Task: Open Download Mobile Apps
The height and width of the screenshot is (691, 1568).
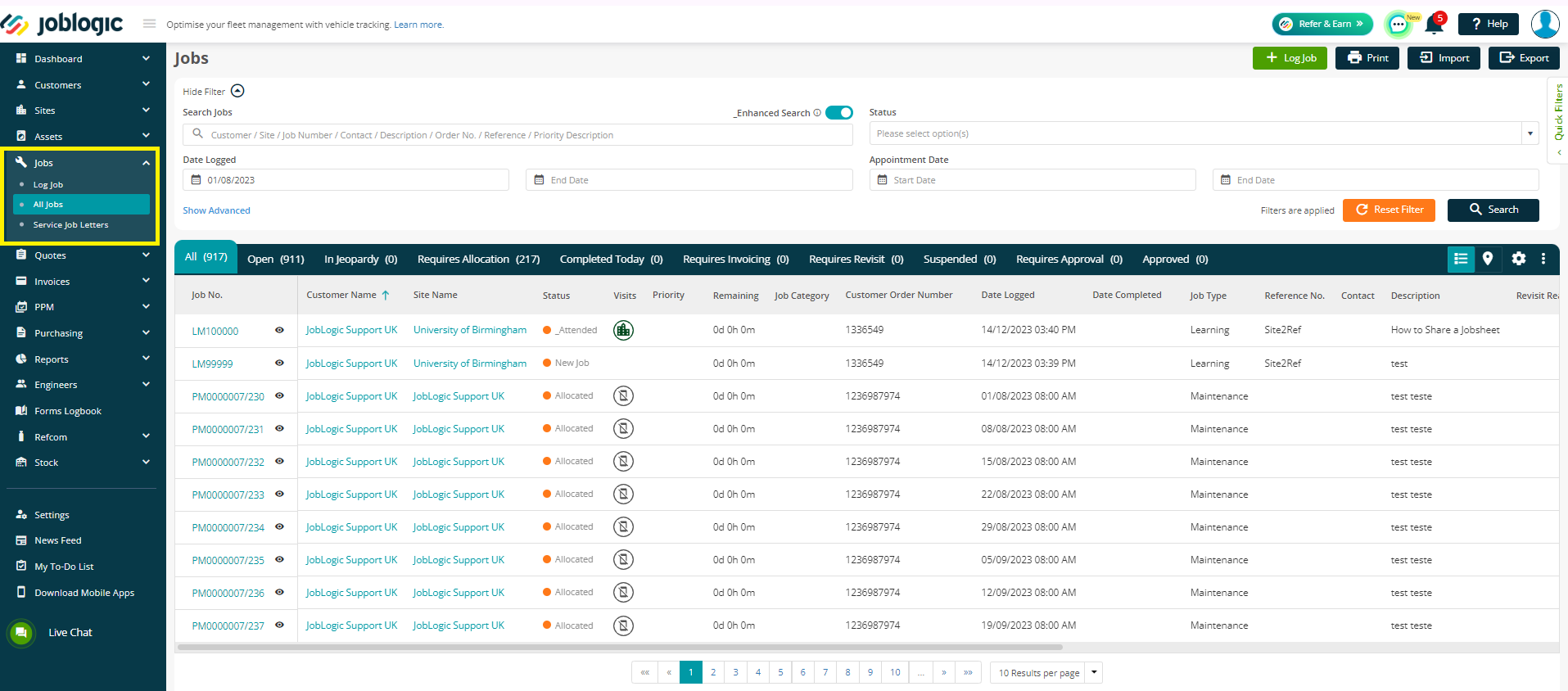Action: click(84, 593)
